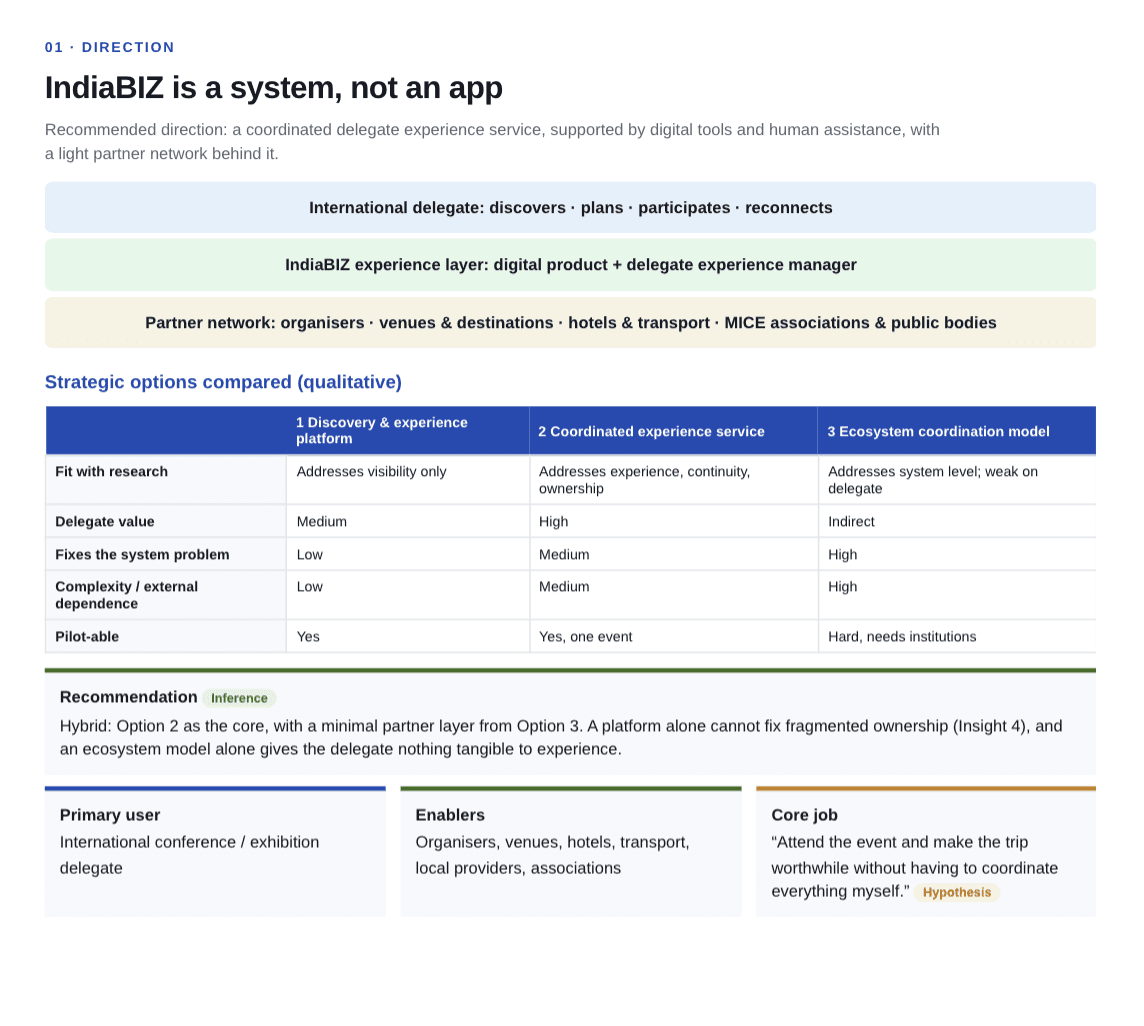1144x1026 pixels.
Task: Click 'High' in Fixes the system problem row
Action: [843, 555]
